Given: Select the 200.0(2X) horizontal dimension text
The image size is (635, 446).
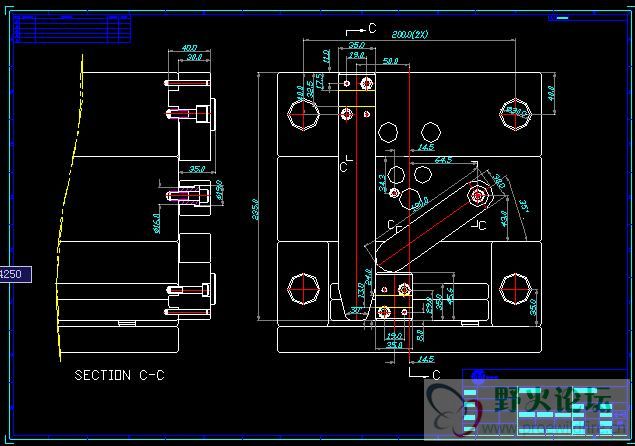Looking at the screenshot, I should click(409, 34).
